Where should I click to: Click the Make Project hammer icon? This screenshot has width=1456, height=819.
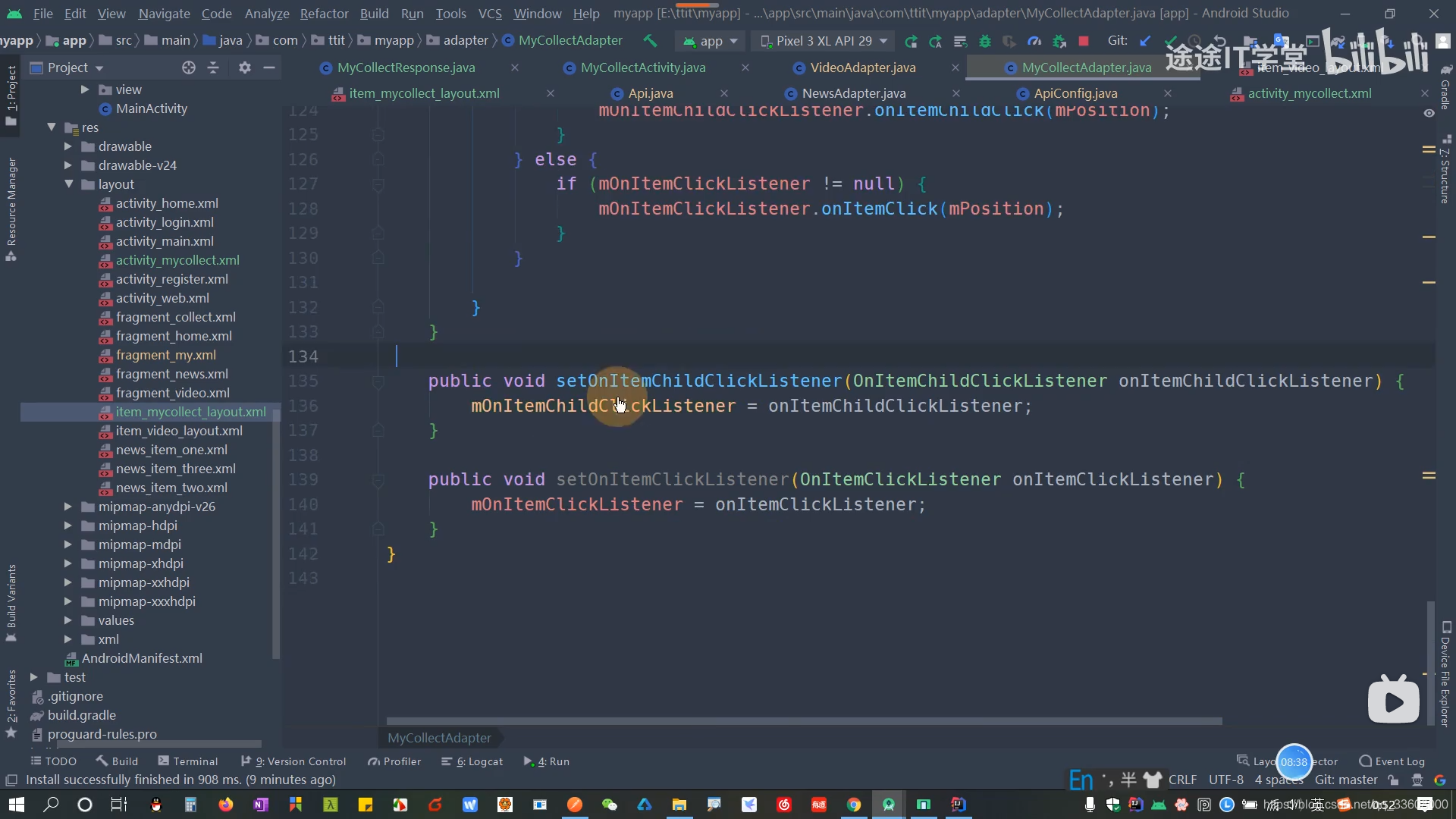tap(650, 41)
